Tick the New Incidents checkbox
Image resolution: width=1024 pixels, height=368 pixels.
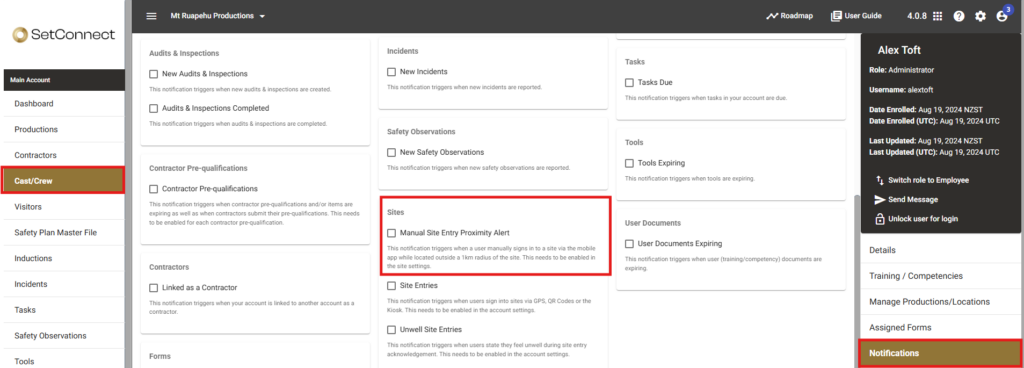(x=391, y=72)
